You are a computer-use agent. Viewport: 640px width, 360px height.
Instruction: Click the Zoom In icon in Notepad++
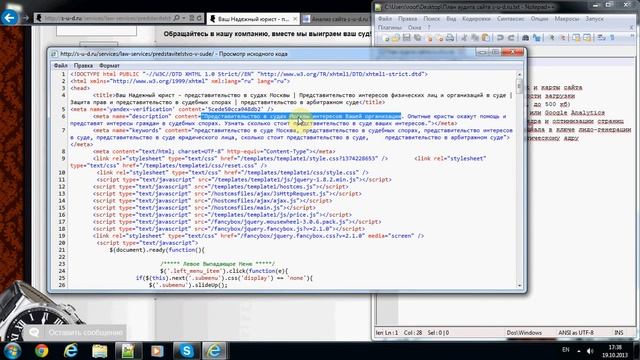551,38
